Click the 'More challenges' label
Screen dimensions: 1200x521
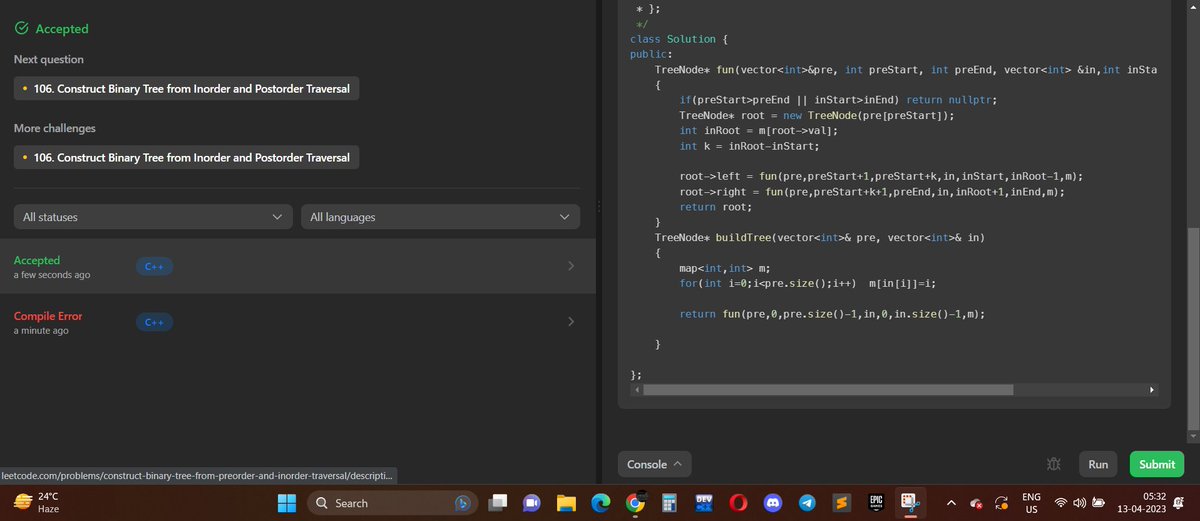pyautogui.click(x=55, y=128)
